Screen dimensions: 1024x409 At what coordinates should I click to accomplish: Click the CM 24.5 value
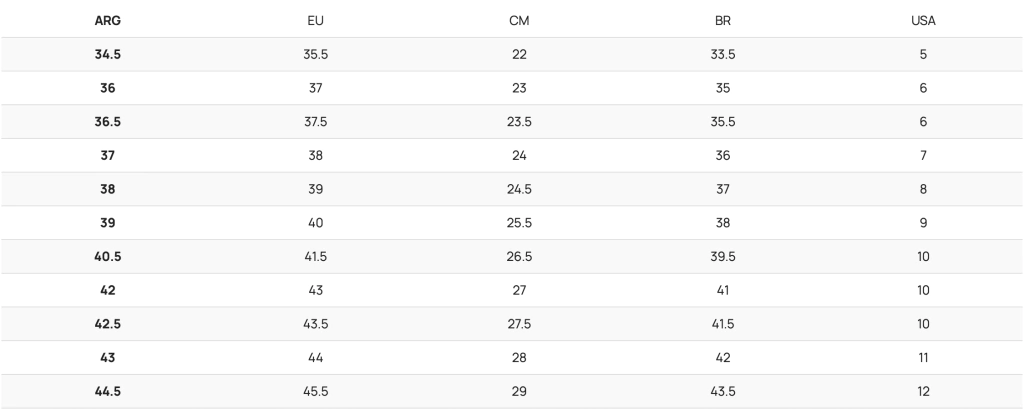click(519, 189)
